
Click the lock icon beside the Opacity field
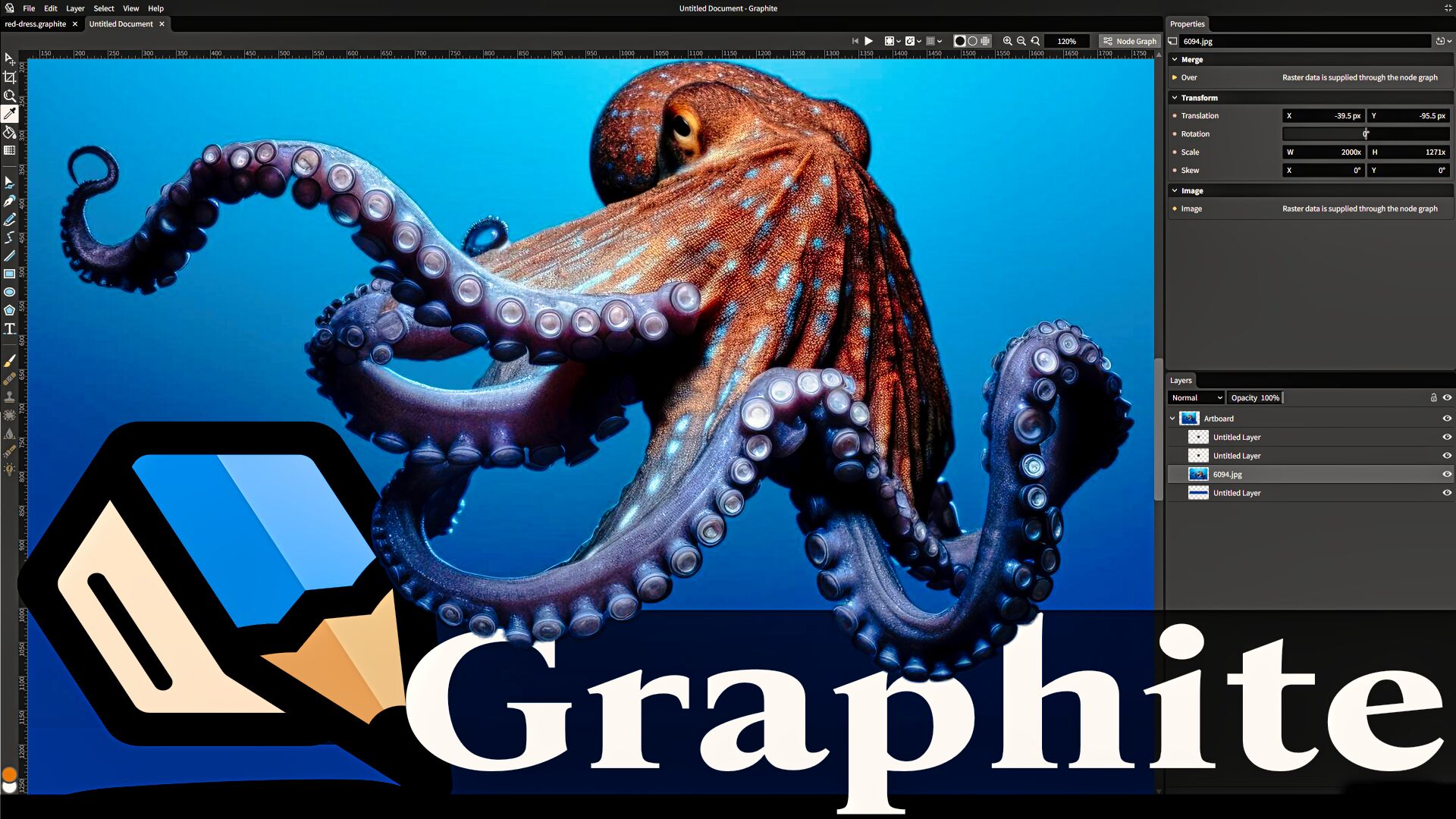pos(1434,397)
